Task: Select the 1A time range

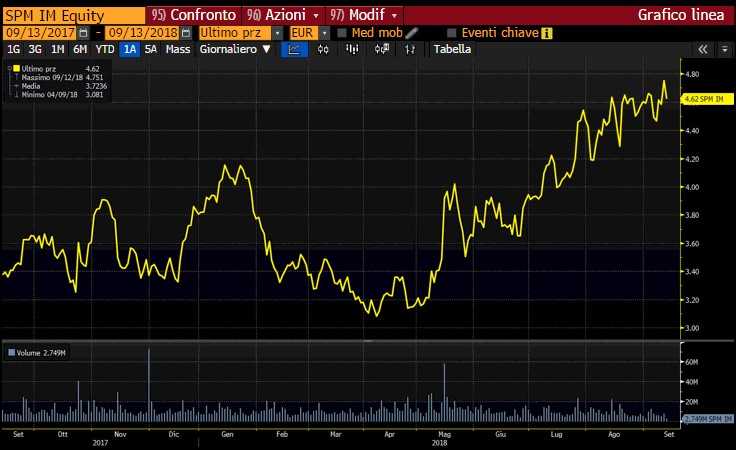Action: [x=130, y=49]
